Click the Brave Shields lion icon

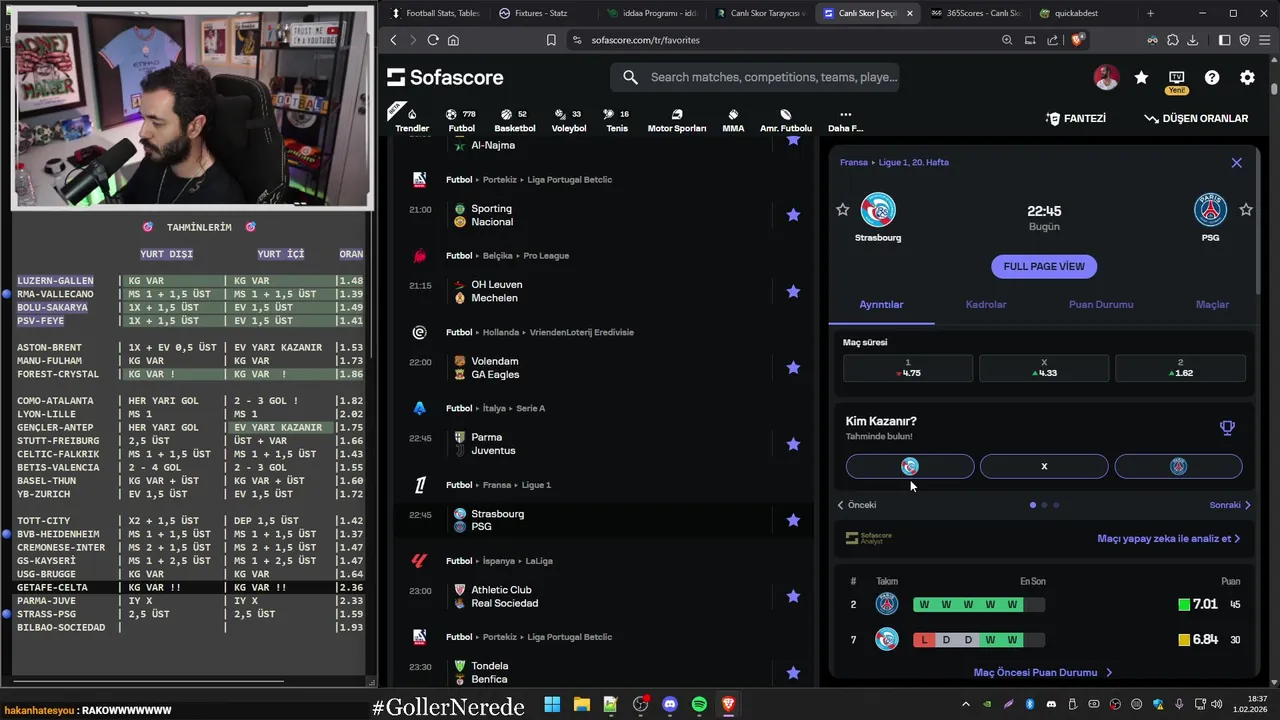pos(1077,40)
